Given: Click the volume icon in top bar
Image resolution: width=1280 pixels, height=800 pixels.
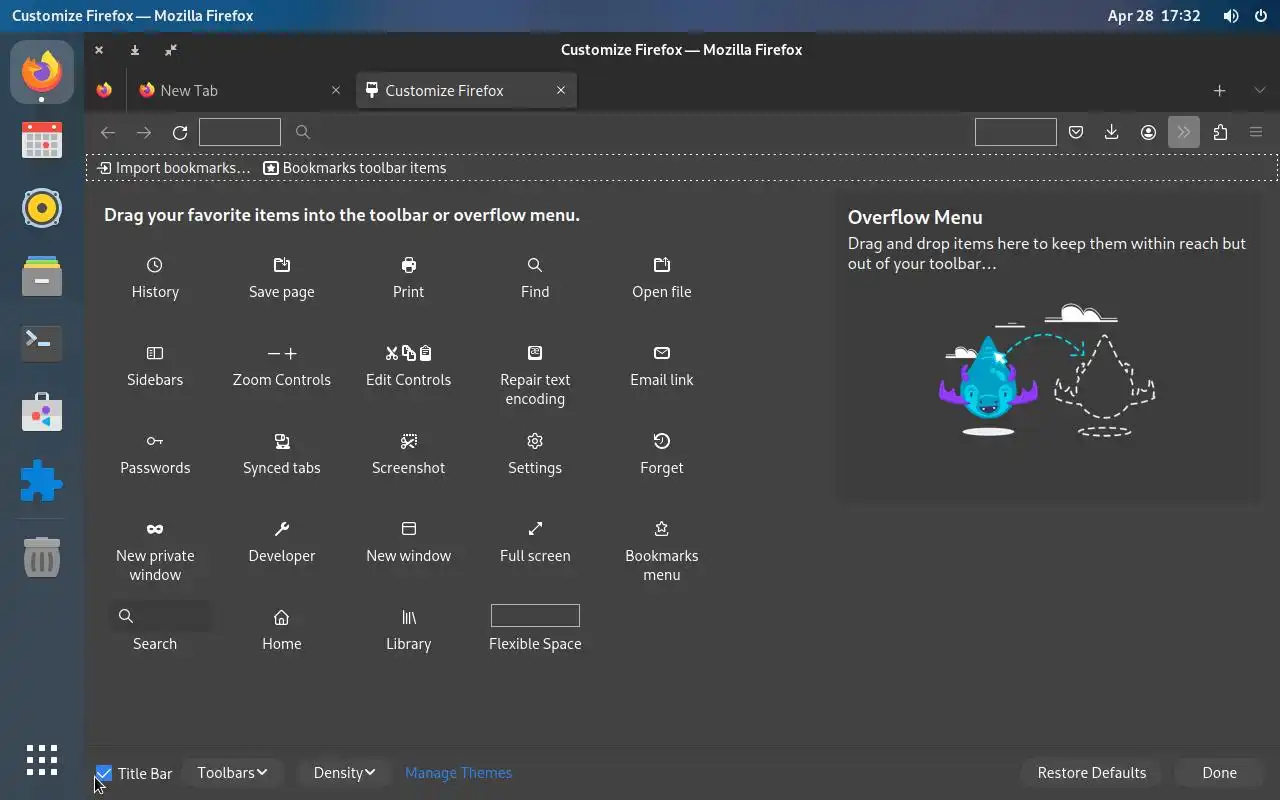Looking at the screenshot, I should pos(1231,16).
